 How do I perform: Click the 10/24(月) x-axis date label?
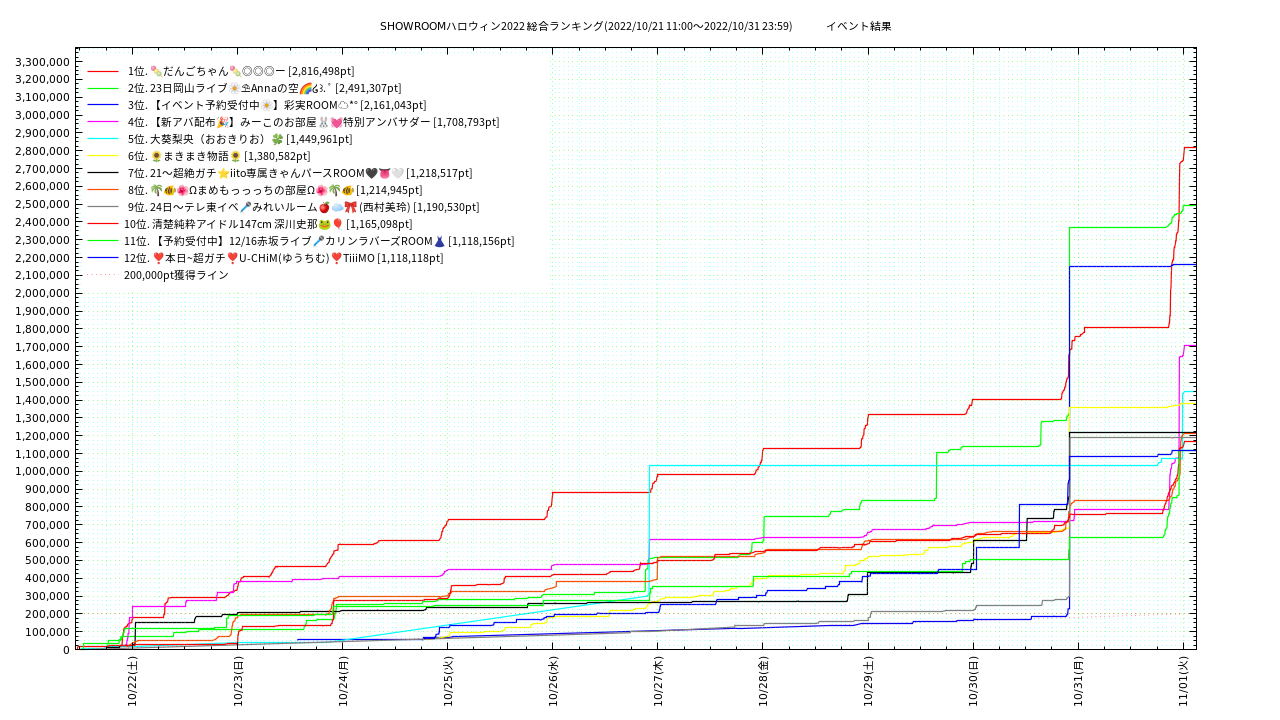pyautogui.click(x=343, y=681)
